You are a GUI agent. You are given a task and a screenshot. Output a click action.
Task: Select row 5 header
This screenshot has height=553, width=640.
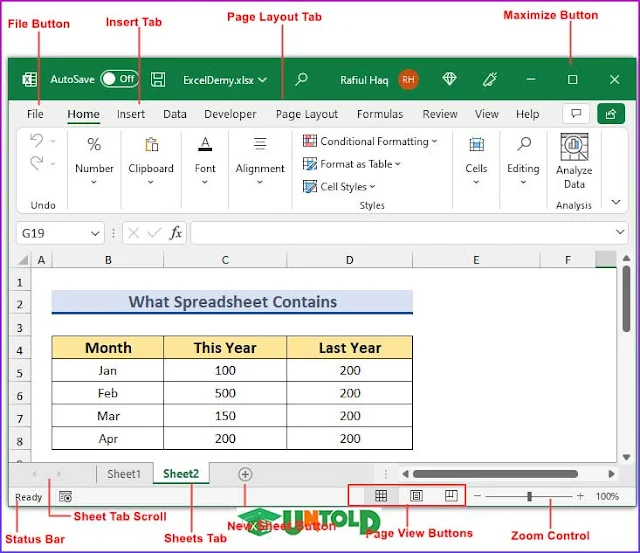pyautogui.click(x=20, y=373)
